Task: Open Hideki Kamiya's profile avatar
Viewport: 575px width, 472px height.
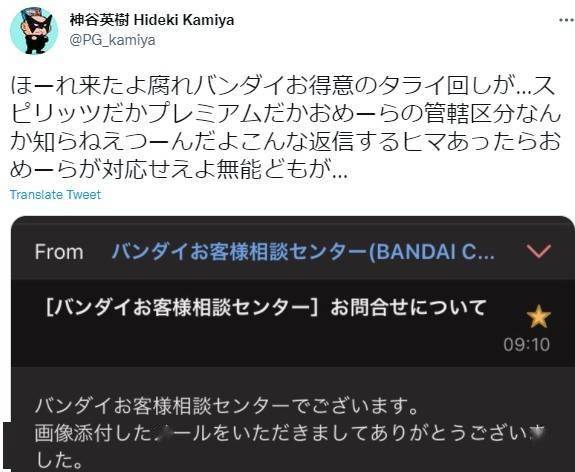Action: coord(34,31)
